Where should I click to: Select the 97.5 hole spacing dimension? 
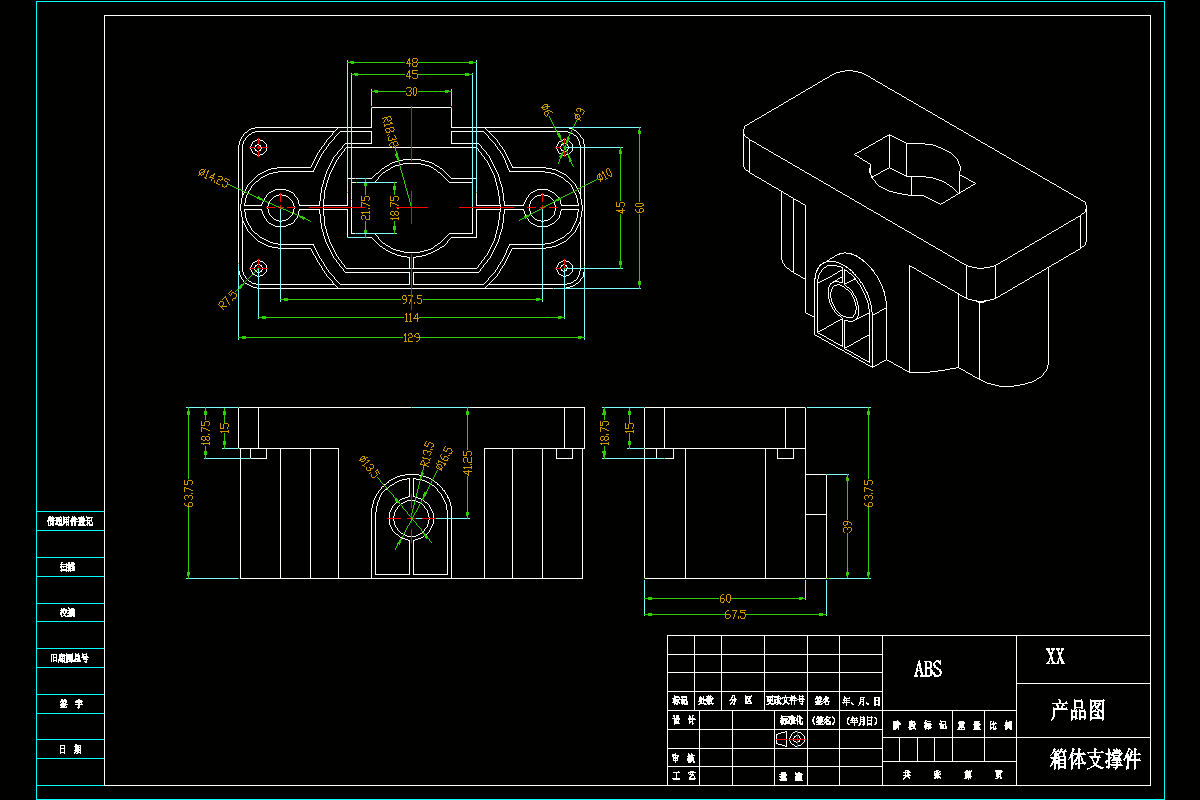point(411,299)
